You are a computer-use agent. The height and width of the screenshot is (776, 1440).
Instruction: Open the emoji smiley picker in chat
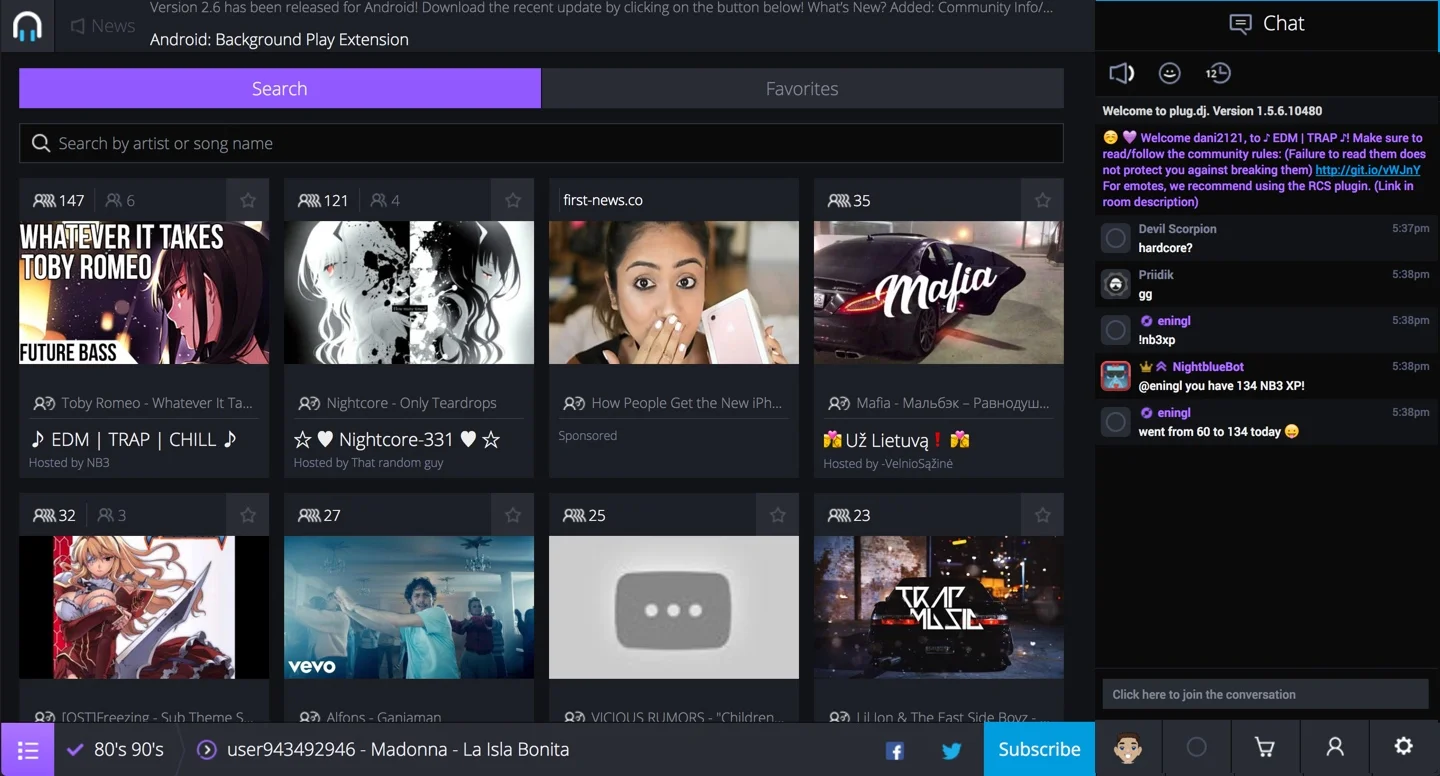tap(1169, 73)
